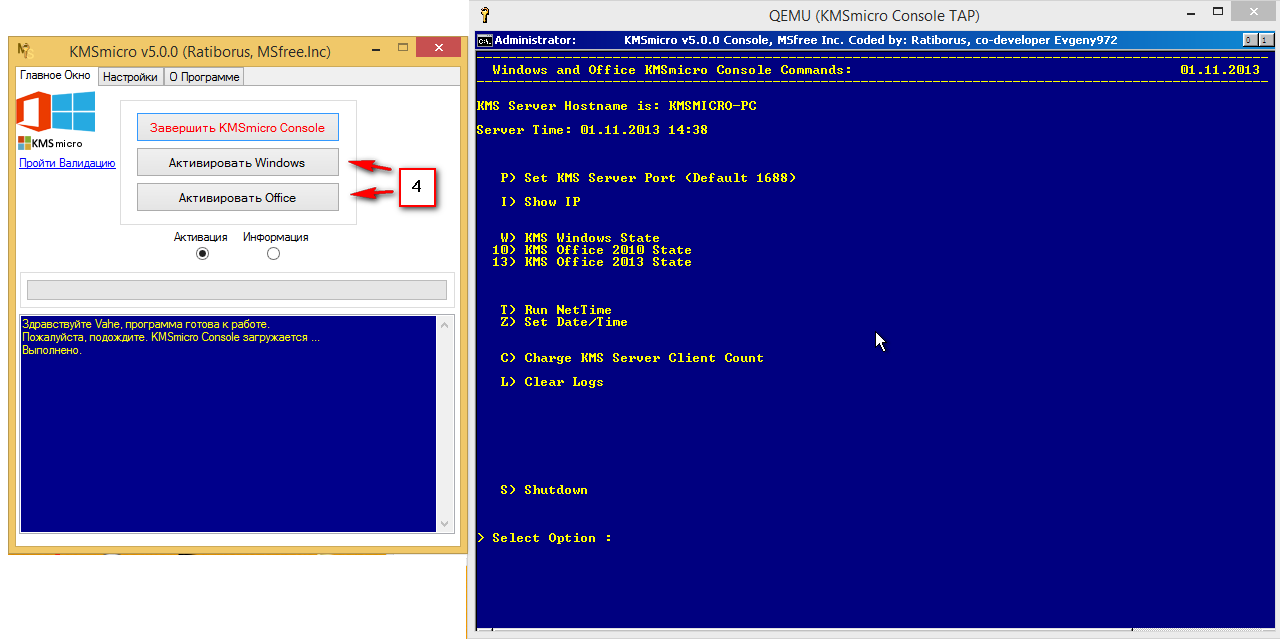This screenshot has height=639, width=1280.
Task: Open the О Программе tab
Action: click(204, 77)
